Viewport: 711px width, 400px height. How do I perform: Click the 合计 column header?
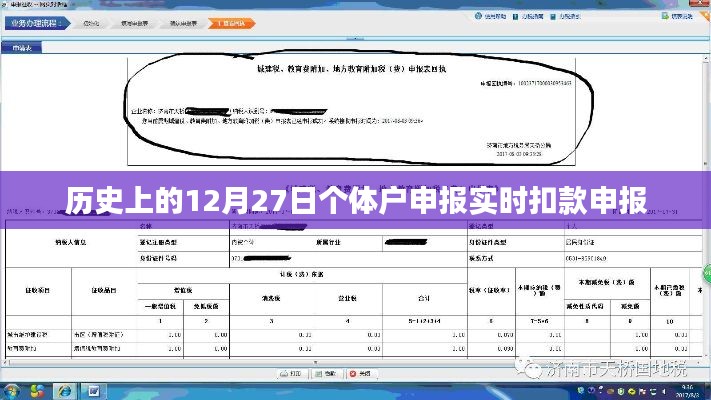pos(424,298)
